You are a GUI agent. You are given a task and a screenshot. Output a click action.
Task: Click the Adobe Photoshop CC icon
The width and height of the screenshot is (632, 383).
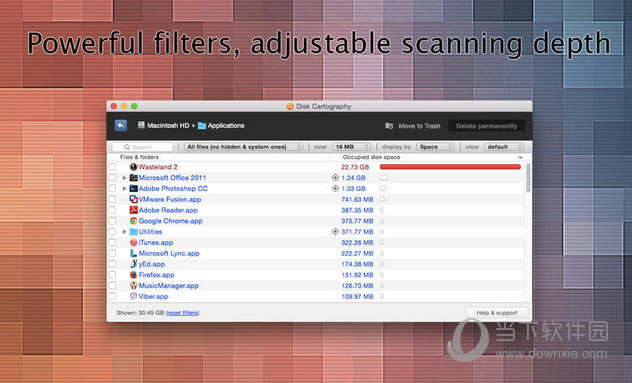[x=133, y=189]
